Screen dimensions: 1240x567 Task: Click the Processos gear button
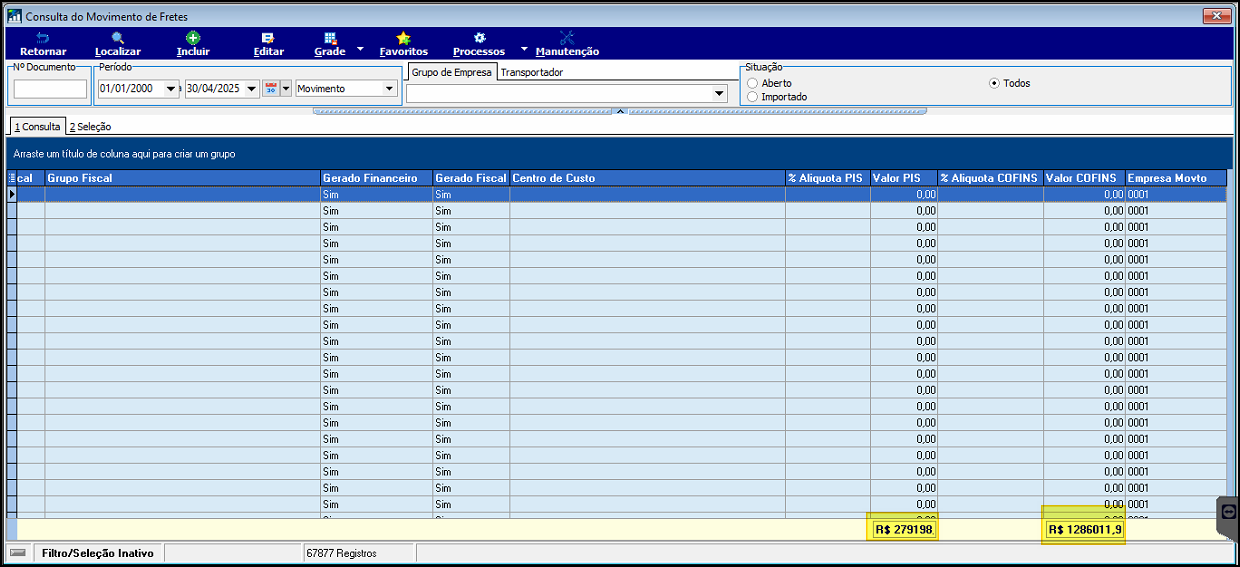pyautogui.click(x=479, y=44)
